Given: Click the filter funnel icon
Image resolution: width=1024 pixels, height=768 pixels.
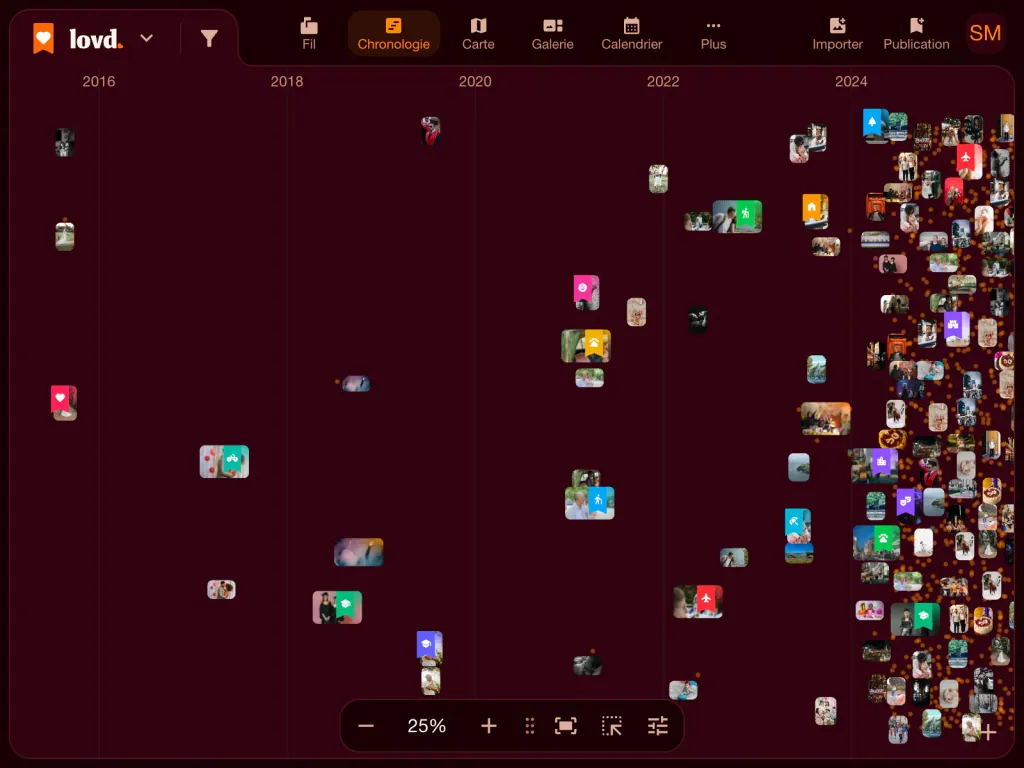Looking at the screenshot, I should click(209, 39).
